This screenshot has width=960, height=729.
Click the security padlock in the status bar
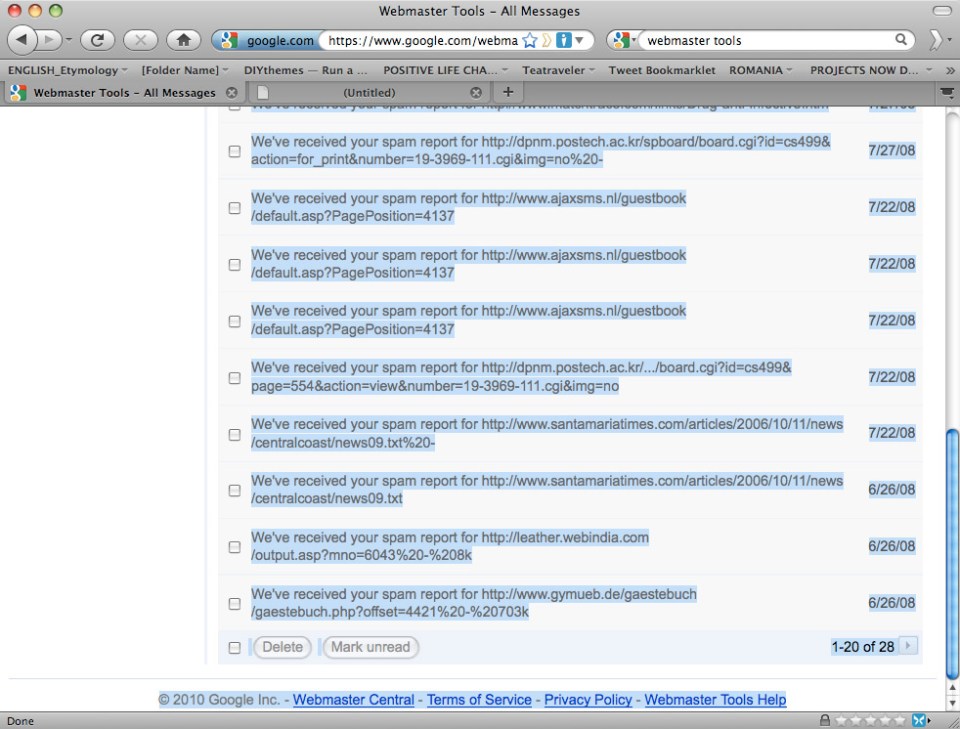click(x=824, y=720)
